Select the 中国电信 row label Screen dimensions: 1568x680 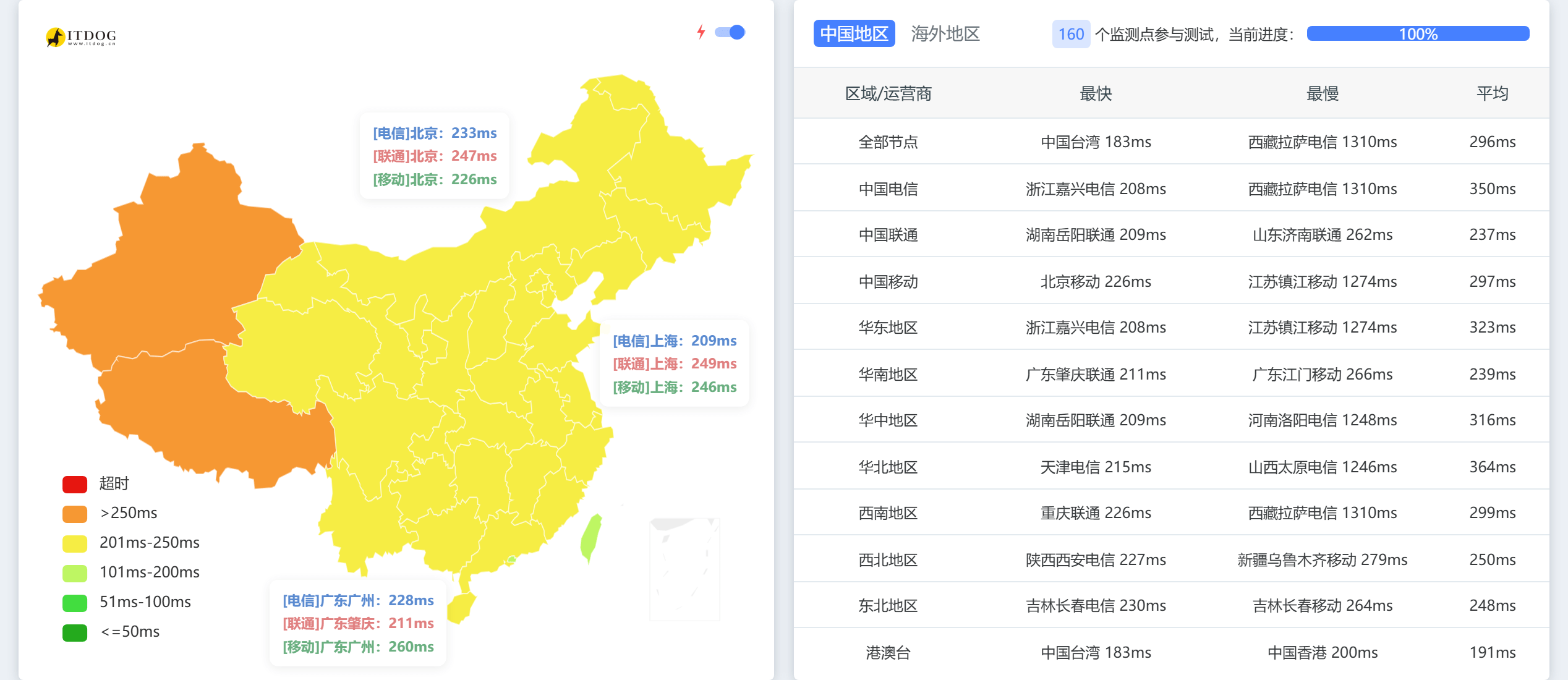tap(888, 189)
